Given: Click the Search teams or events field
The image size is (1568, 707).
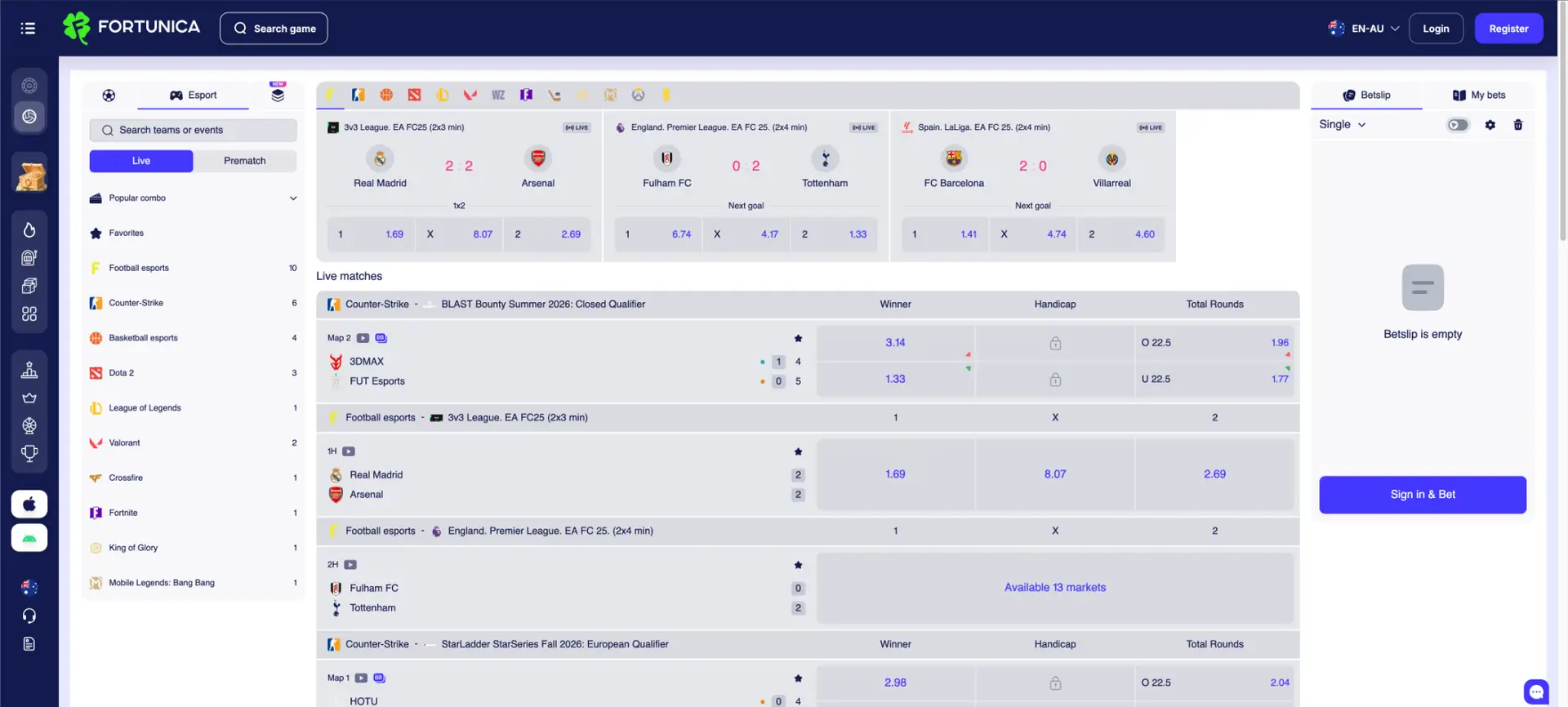Looking at the screenshot, I should (x=193, y=131).
